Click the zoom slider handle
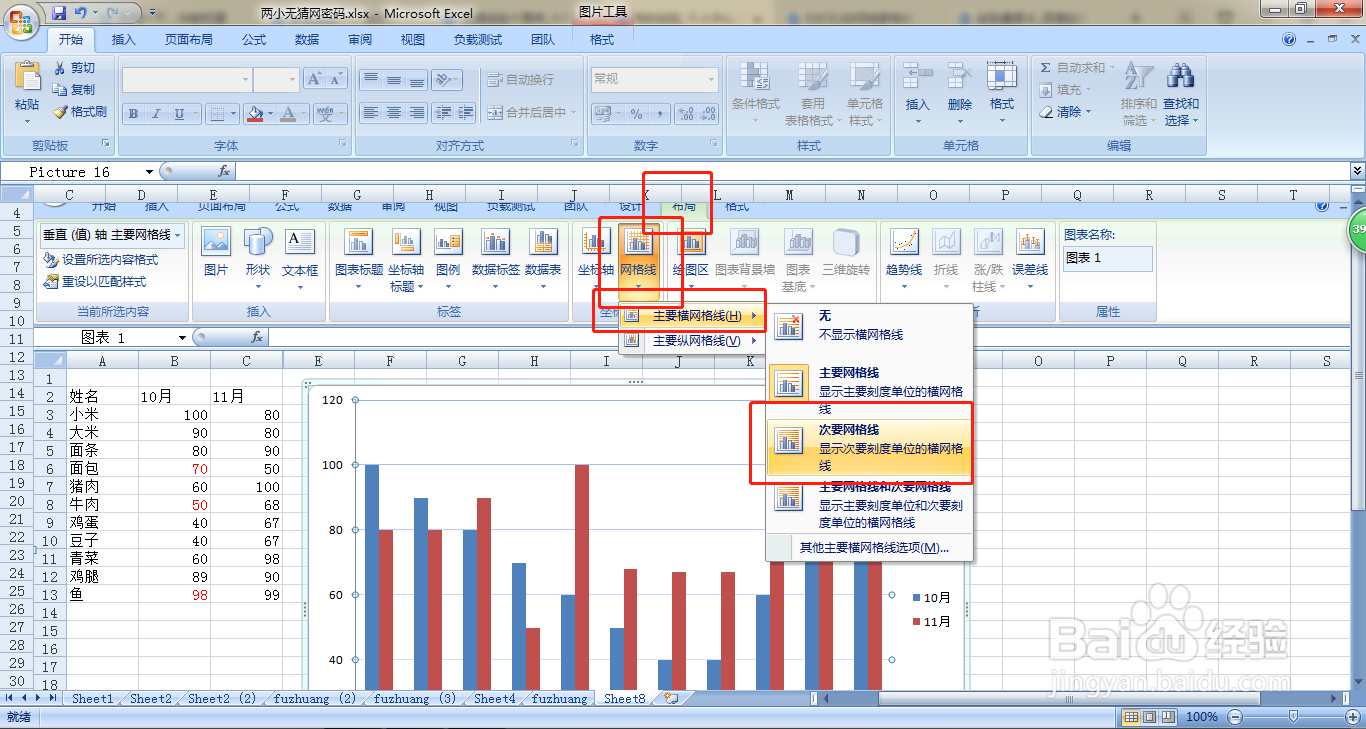The width and height of the screenshot is (1366, 729). pos(1293,716)
